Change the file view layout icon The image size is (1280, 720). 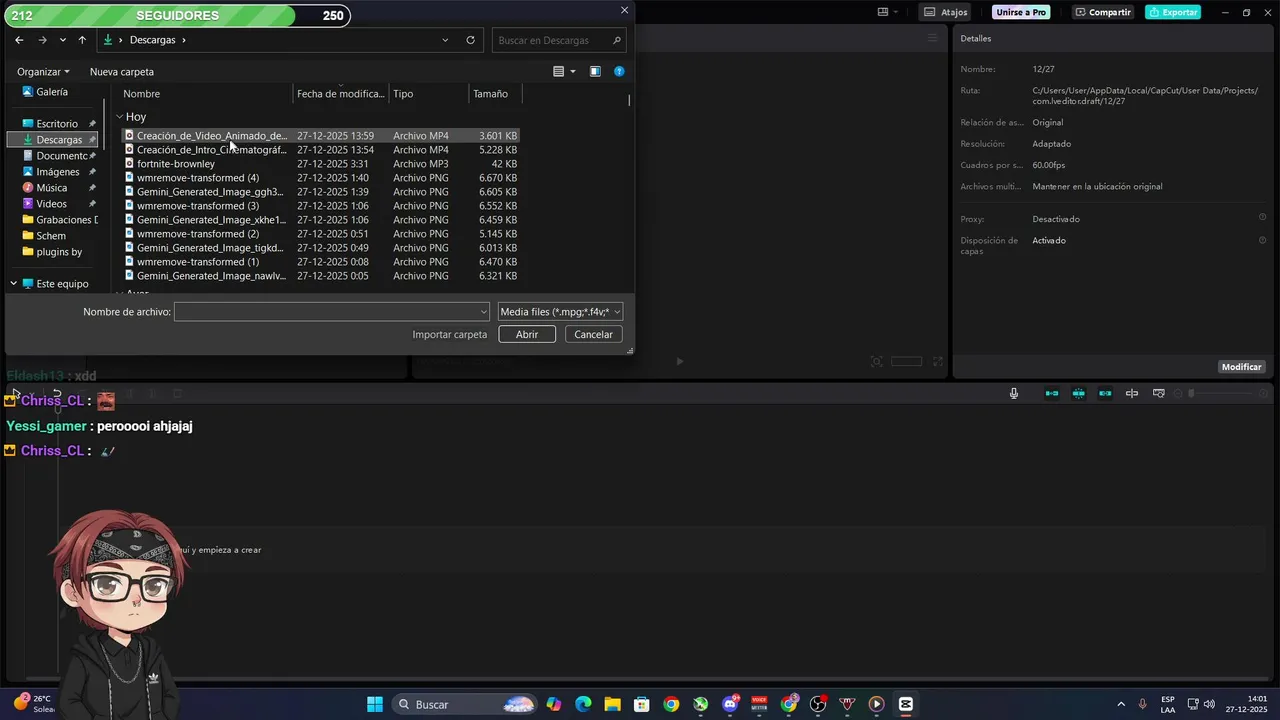(559, 72)
